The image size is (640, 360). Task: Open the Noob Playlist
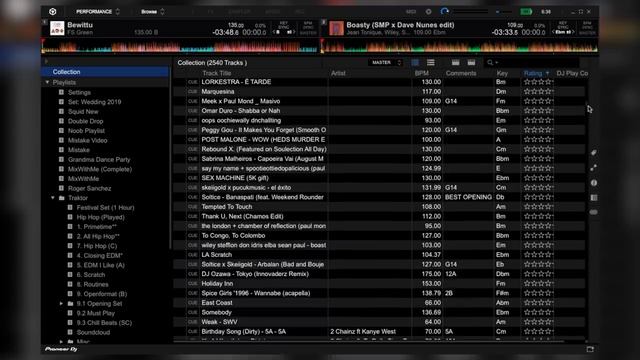click(86, 131)
